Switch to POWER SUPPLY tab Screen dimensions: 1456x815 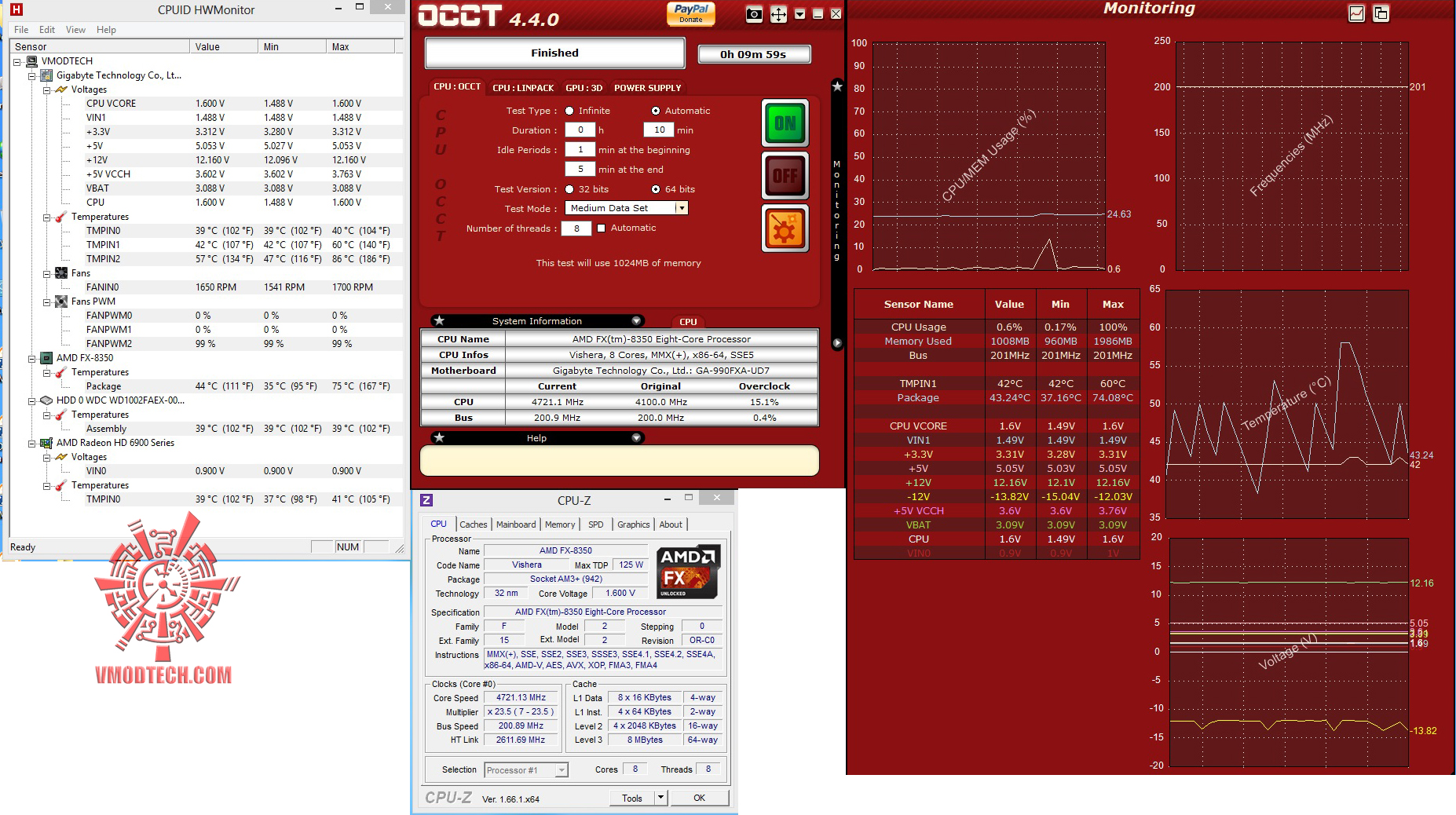pyautogui.click(x=648, y=88)
